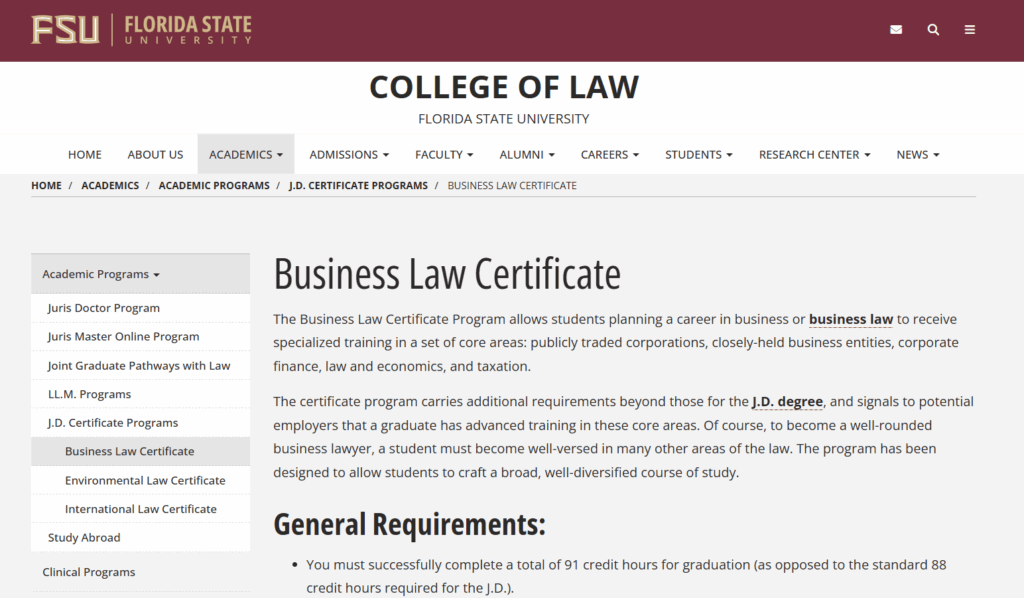Click the General Requirements heading

[x=409, y=524]
